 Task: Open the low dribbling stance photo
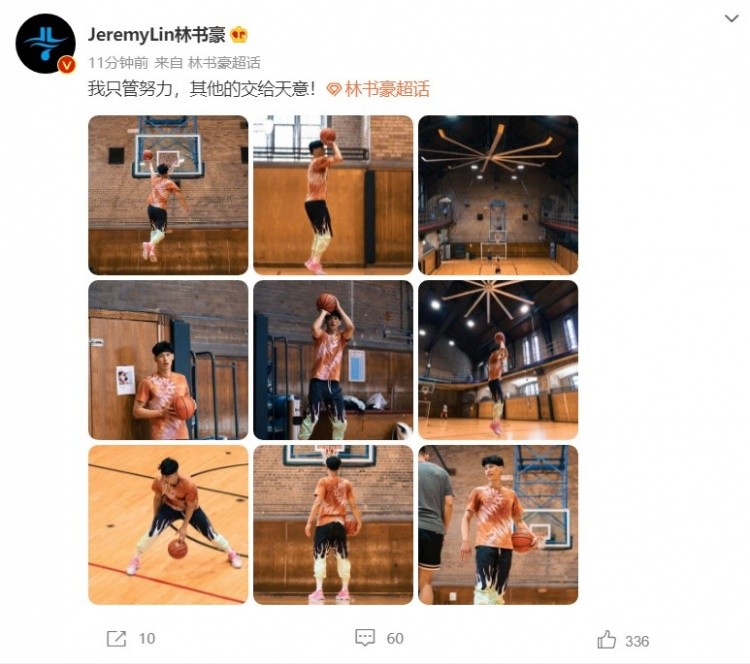pyautogui.click(x=168, y=525)
